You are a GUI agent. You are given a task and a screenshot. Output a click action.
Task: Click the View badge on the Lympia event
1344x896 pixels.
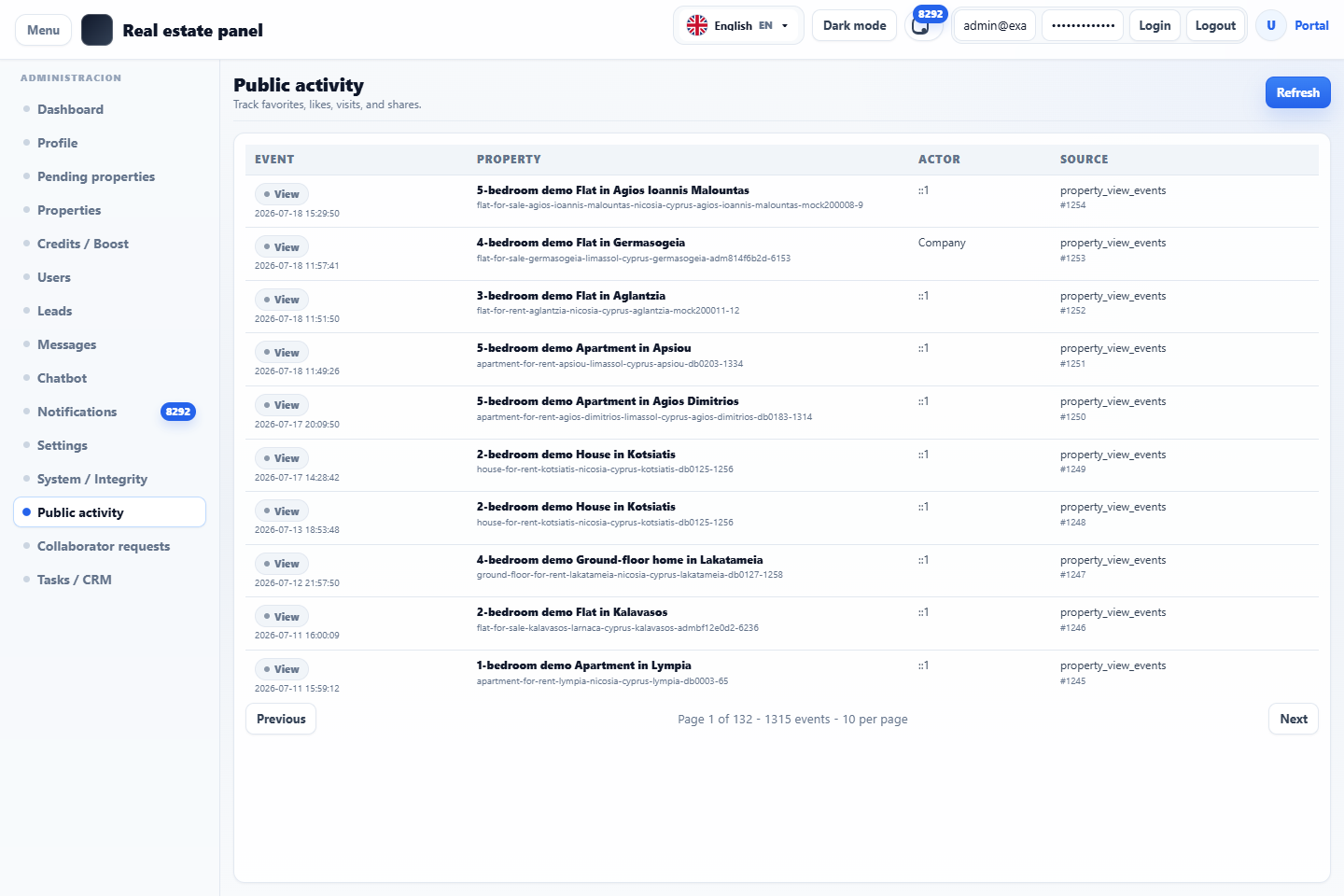tap(282, 669)
